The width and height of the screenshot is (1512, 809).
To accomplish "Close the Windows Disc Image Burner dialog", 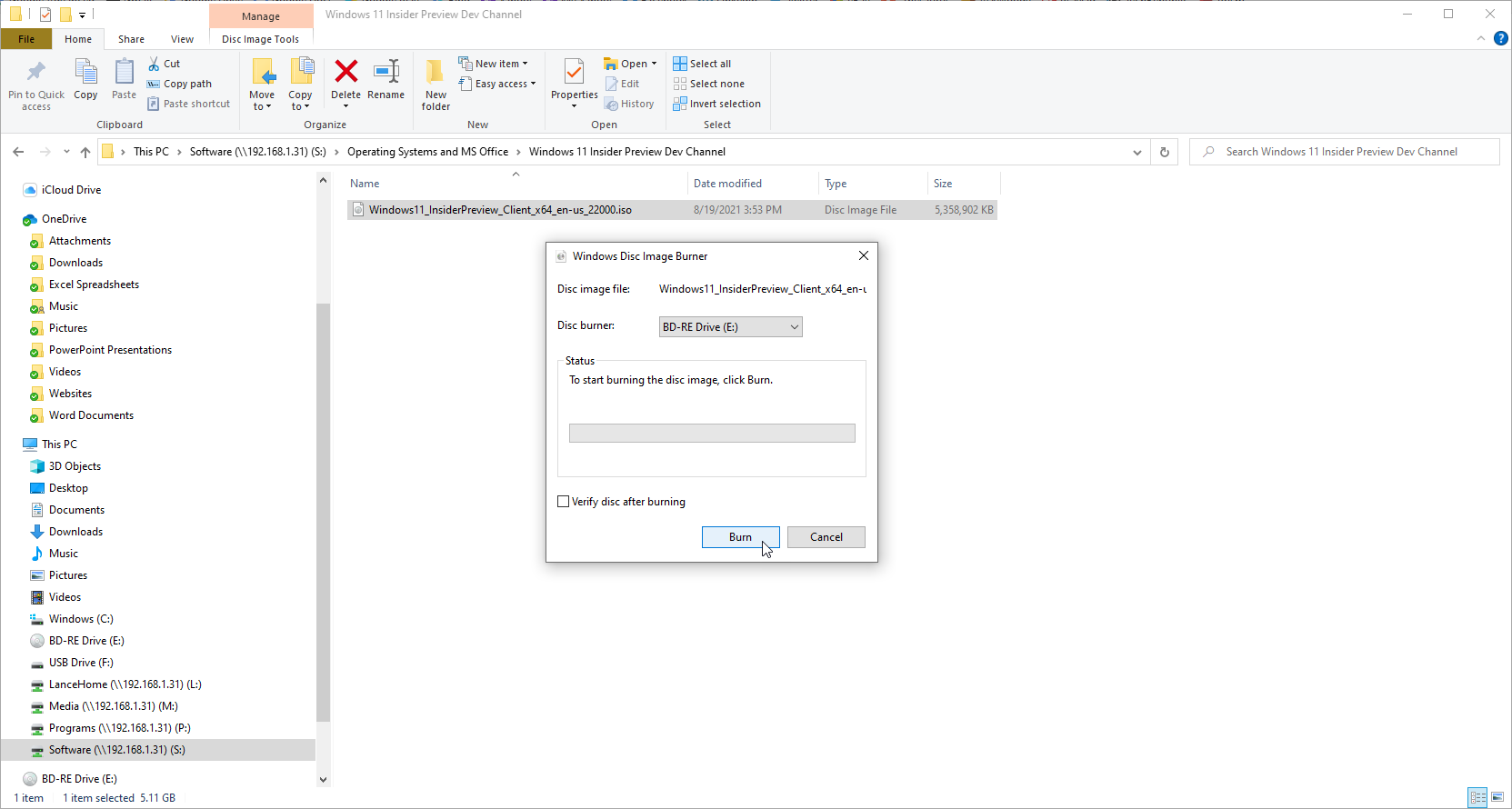I will 864,255.
